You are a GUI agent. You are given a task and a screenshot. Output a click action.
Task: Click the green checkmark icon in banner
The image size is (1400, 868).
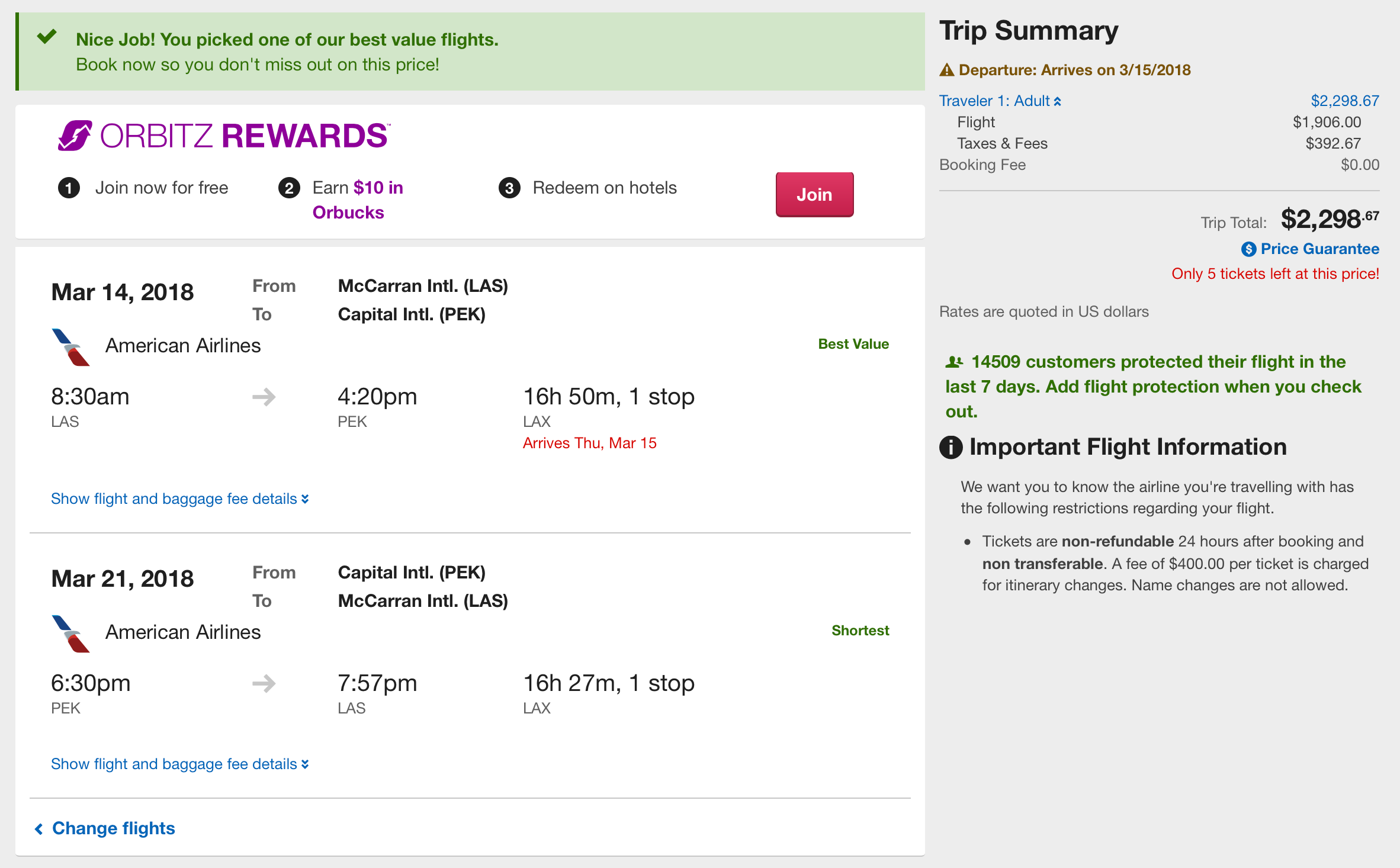pos(47,37)
